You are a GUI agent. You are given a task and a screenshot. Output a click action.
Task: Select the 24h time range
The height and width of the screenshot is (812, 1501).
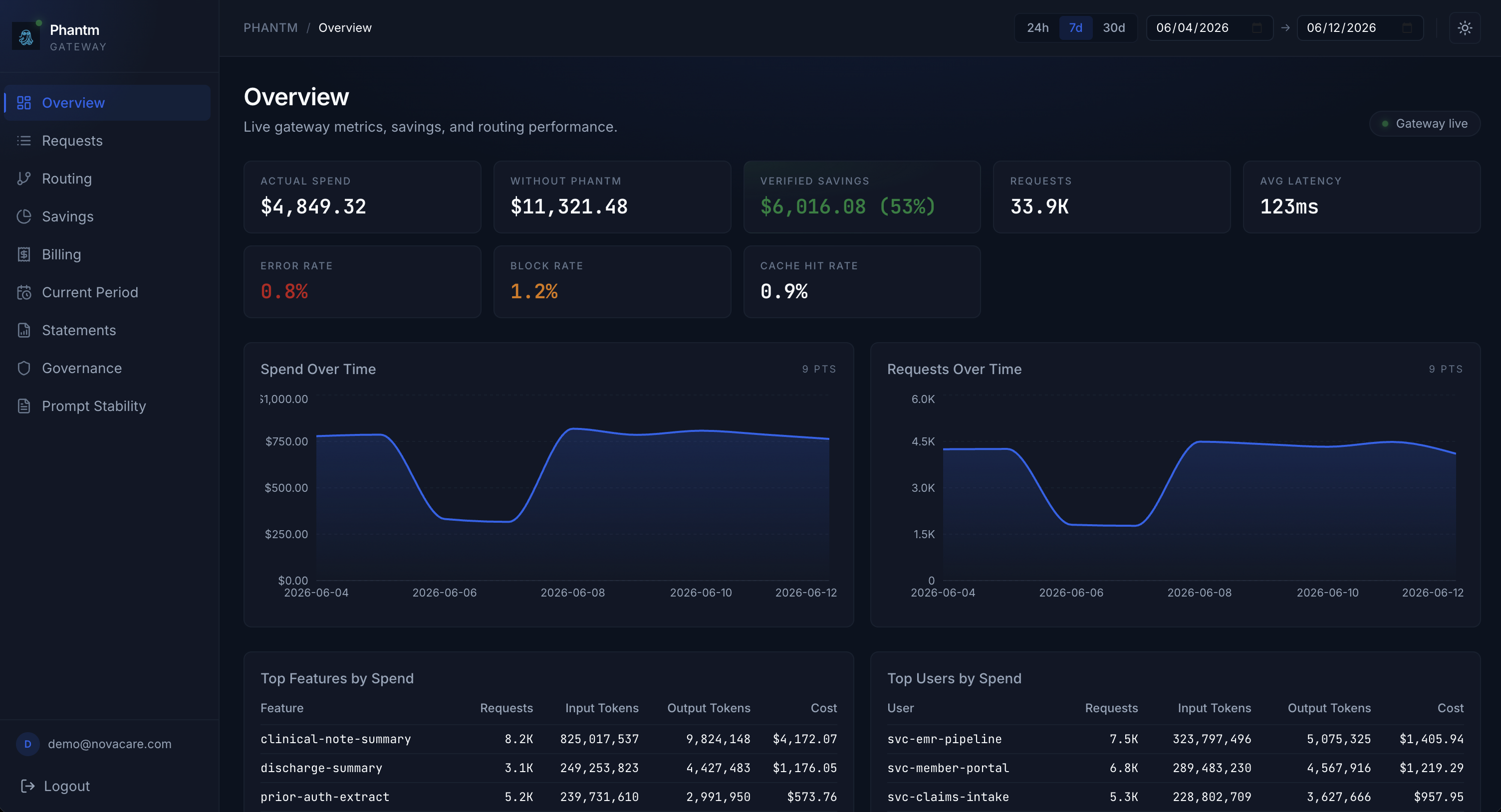point(1037,27)
